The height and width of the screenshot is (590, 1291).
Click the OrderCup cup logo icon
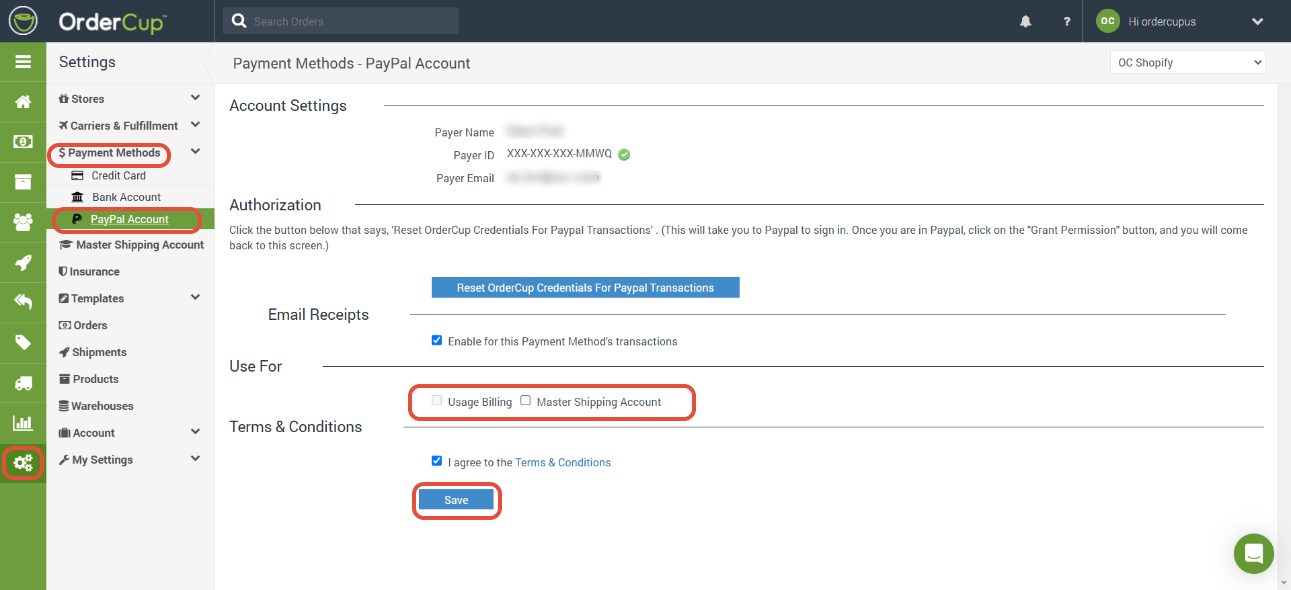click(x=23, y=21)
